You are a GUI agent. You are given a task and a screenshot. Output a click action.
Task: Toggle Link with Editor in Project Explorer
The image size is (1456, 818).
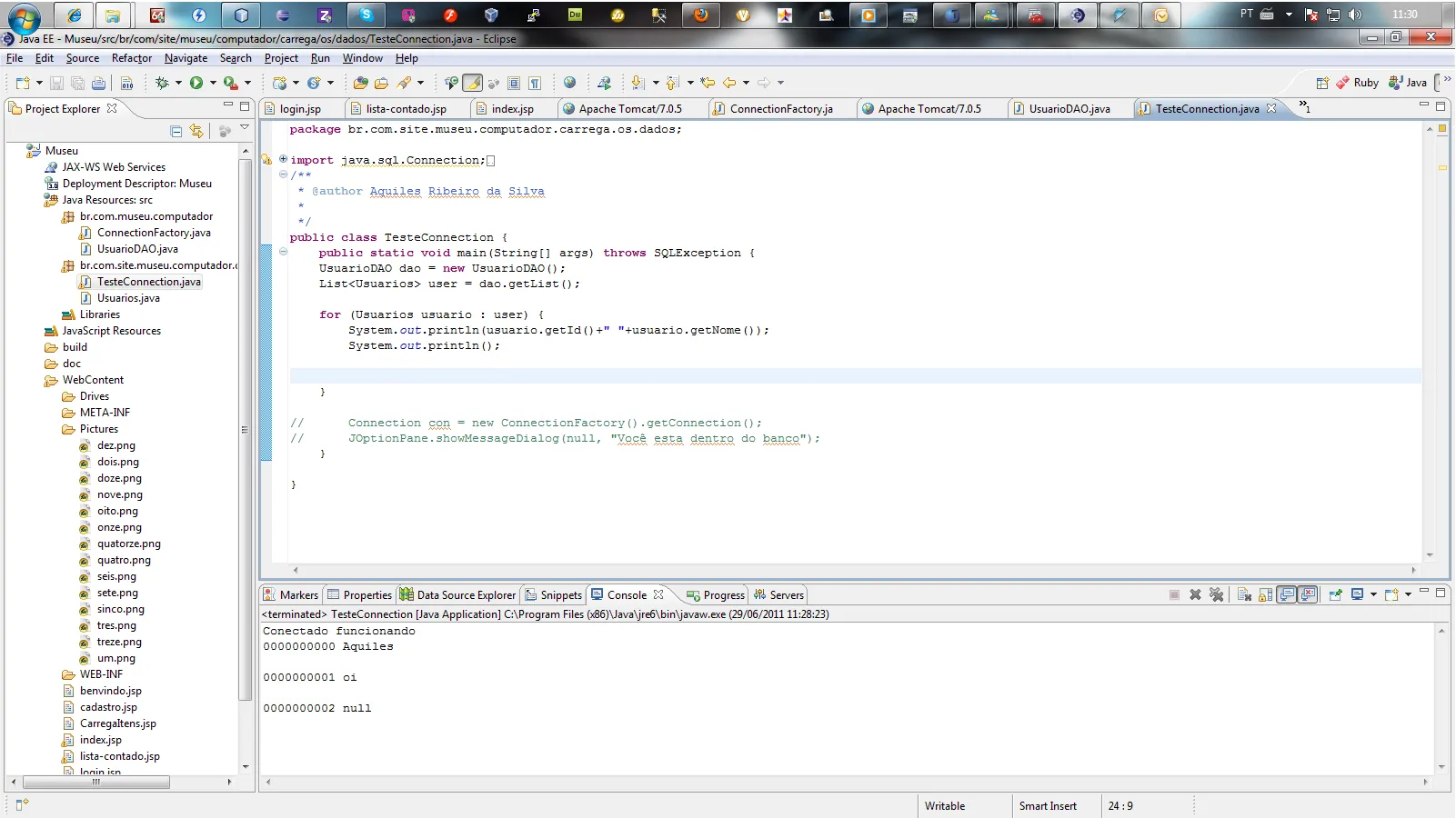pyautogui.click(x=196, y=131)
